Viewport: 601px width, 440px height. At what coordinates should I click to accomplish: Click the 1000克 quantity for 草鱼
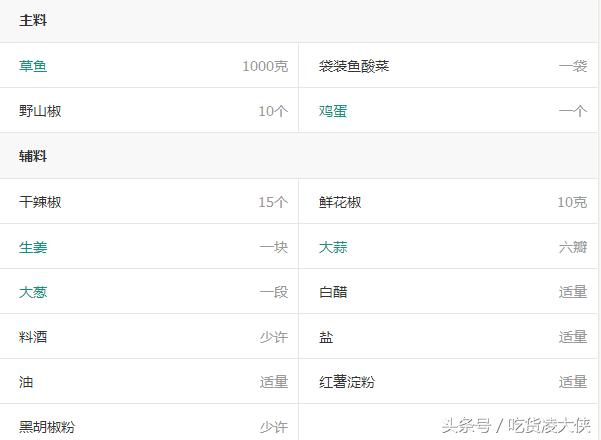(x=264, y=66)
